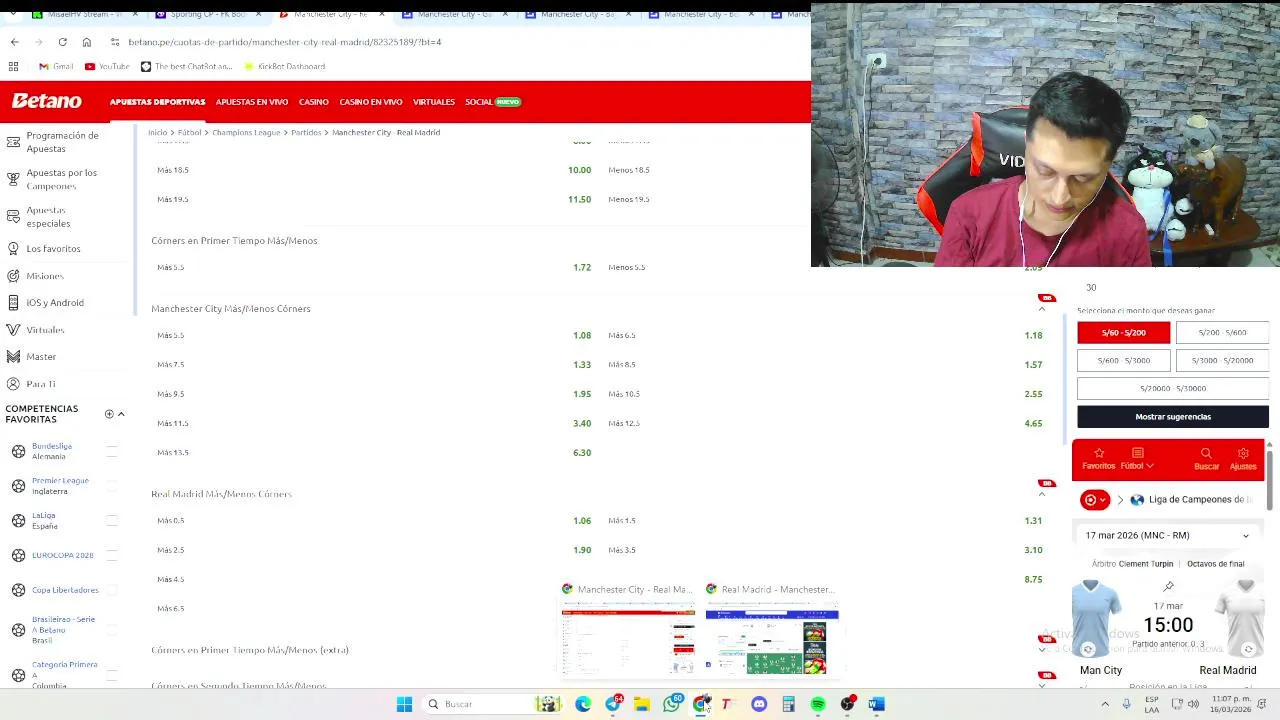
Task: Open Fútbol sport dropdown in widget
Action: click(x=1137, y=459)
